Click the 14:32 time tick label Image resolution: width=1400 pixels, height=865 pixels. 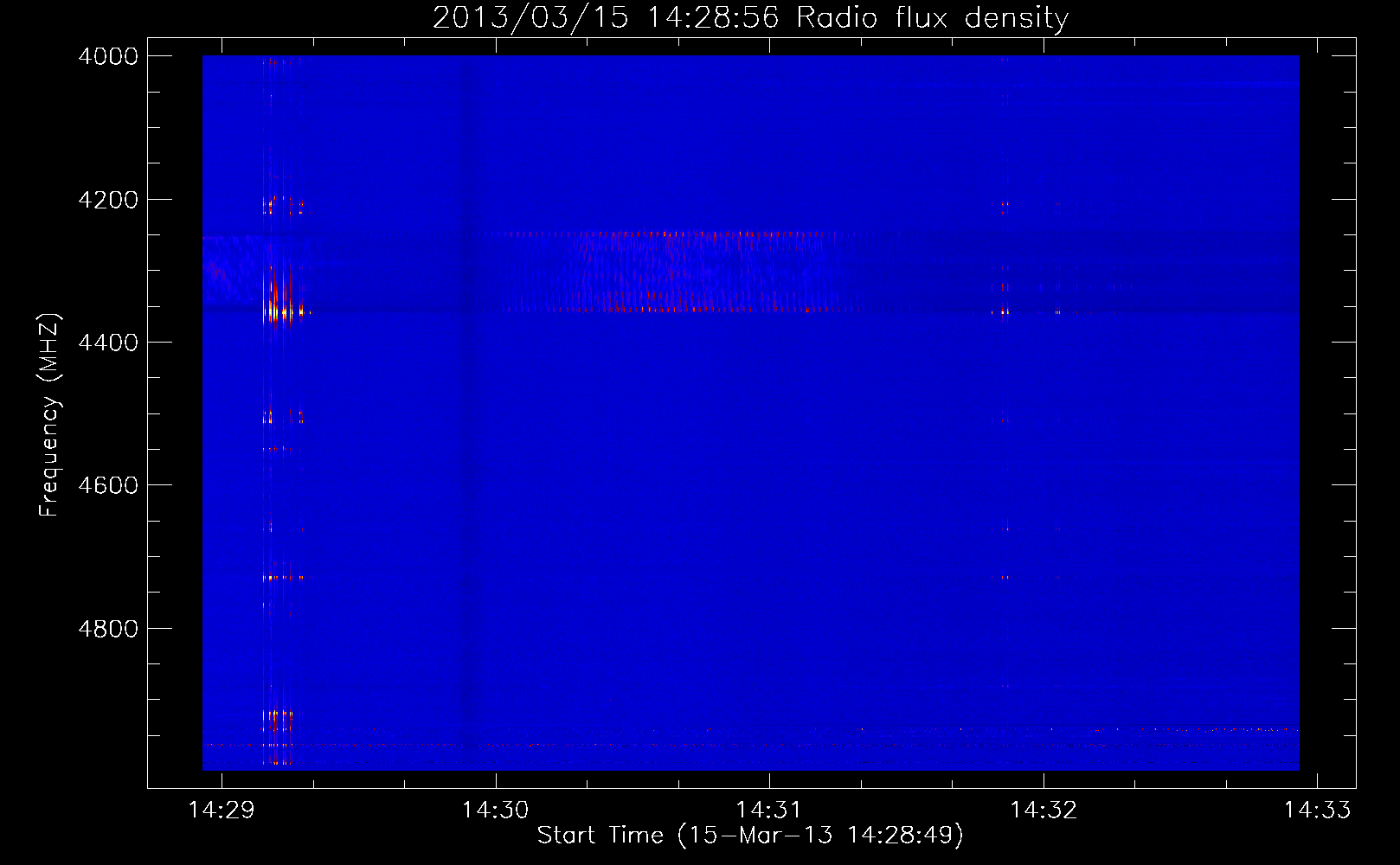coord(1044,810)
